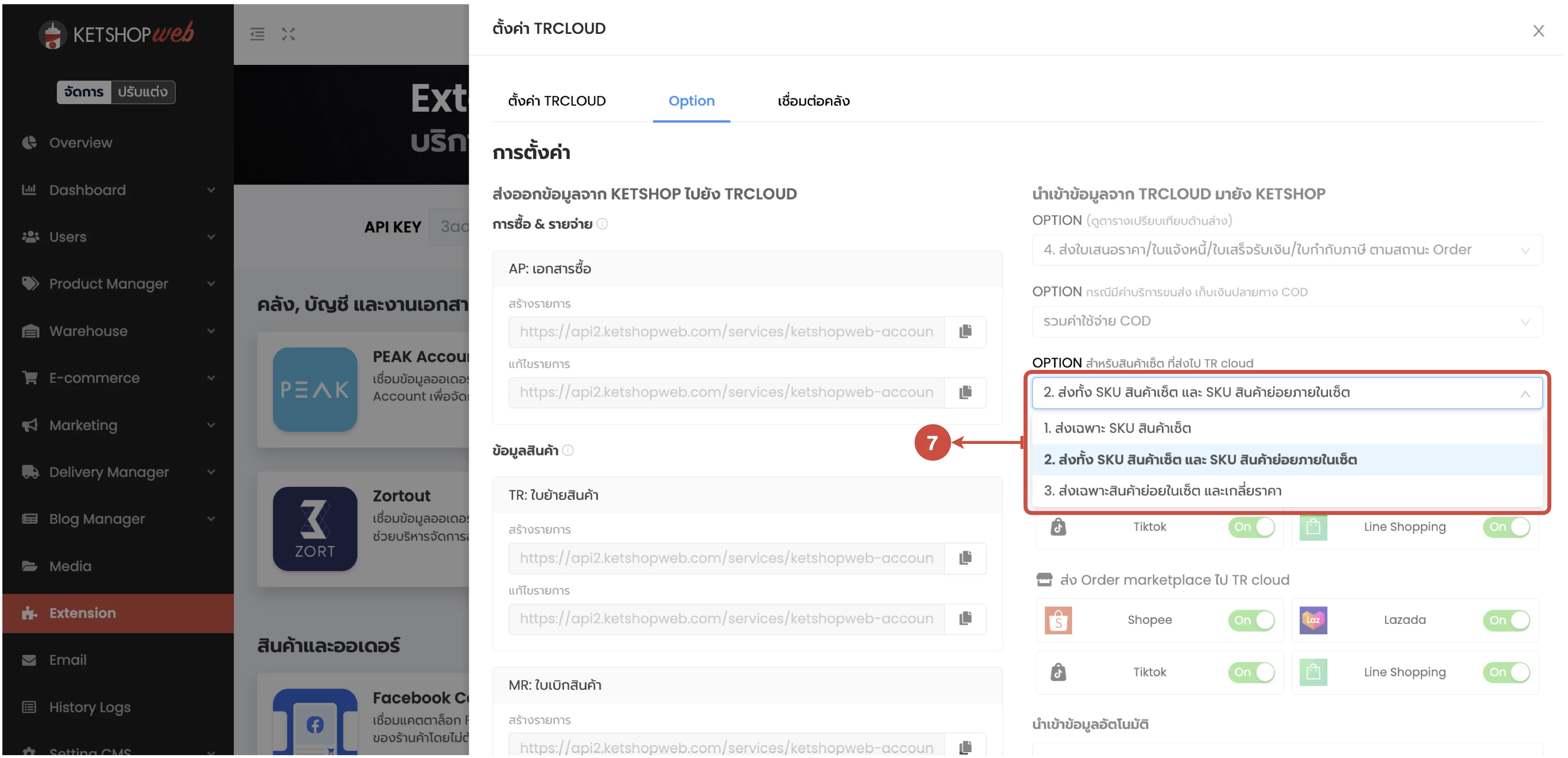The width and height of the screenshot is (1568, 758).
Task: Click the Zortout logo
Action: (315, 529)
